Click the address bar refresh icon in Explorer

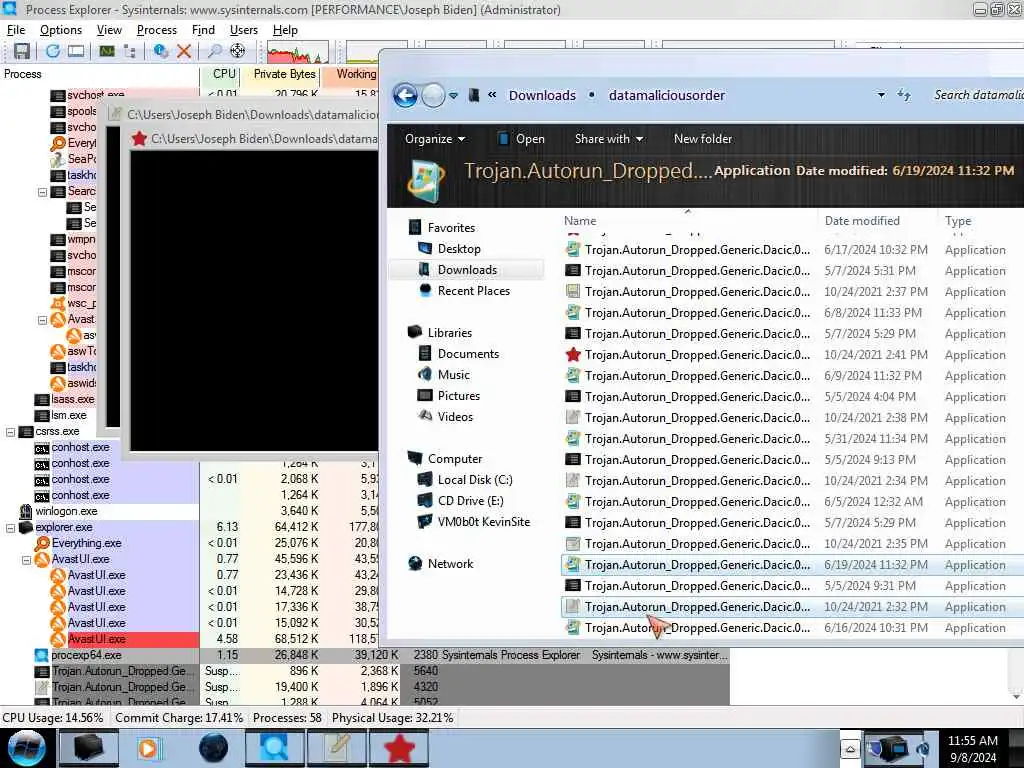904,95
